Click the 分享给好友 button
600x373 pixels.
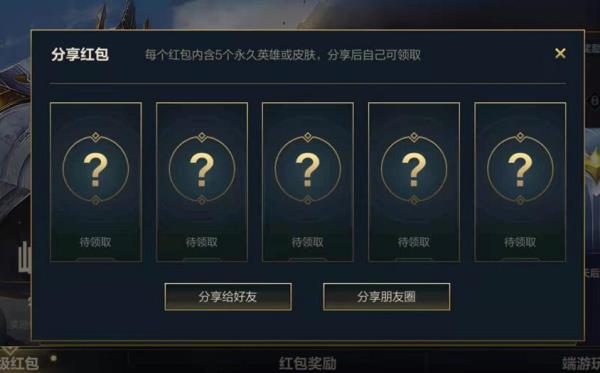(228, 297)
